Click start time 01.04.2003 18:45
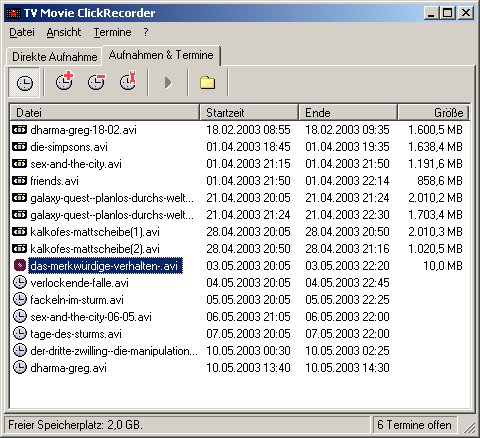Screen dimensions: 480x438 [248, 147]
